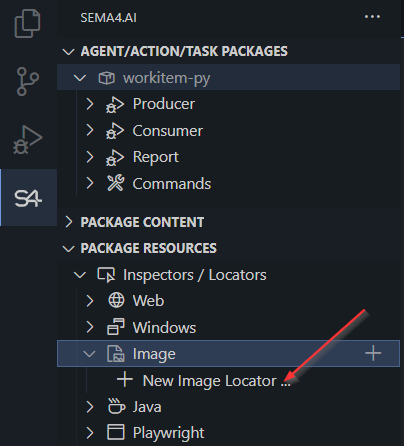Open the SEMA4.AI more actions ellipsis
This screenshot has height=446, width=404.
tap(372, 17)
